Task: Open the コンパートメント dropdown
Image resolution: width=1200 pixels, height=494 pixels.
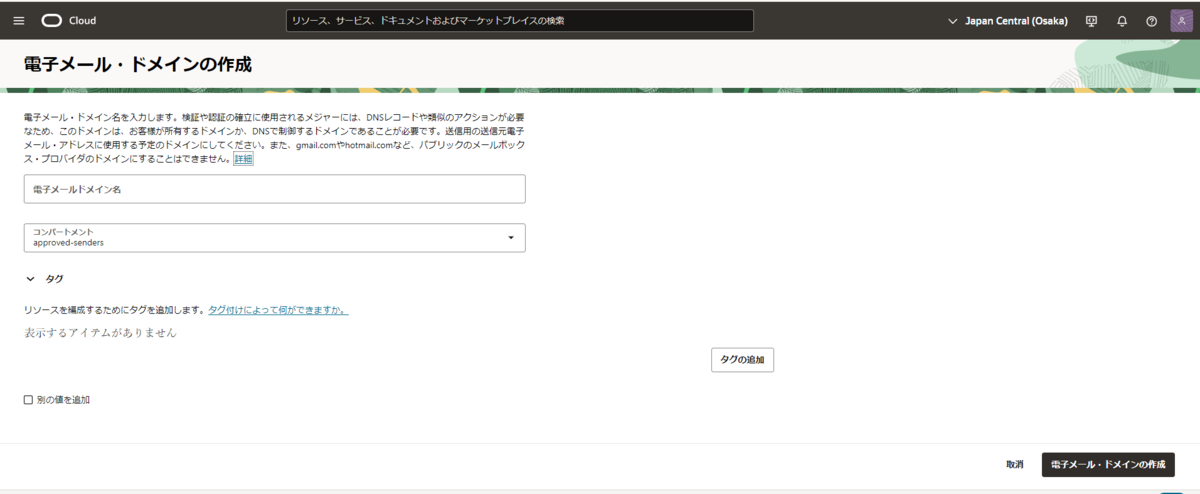Action: (275, 237)
